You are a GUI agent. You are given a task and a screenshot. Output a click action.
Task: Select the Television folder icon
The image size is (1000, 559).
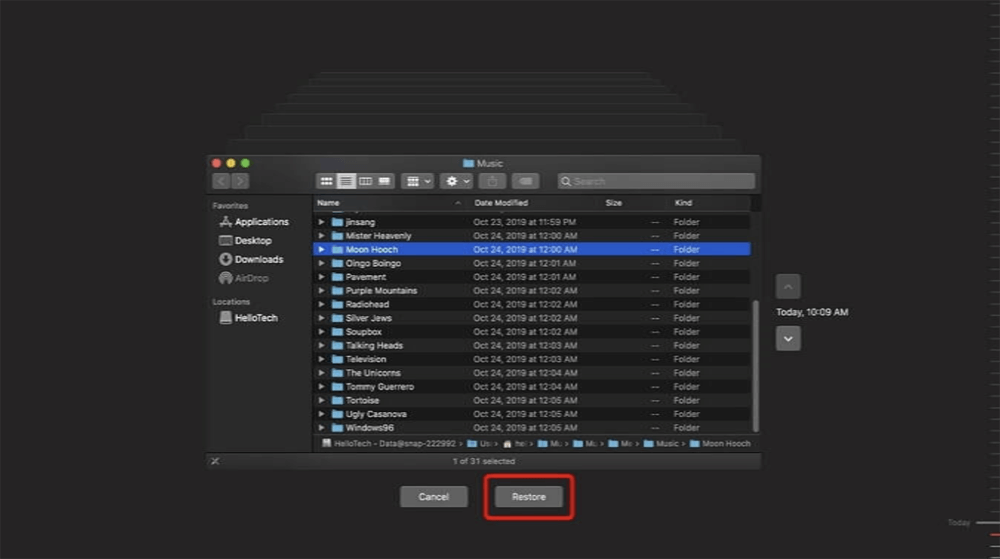pos(337,359)
